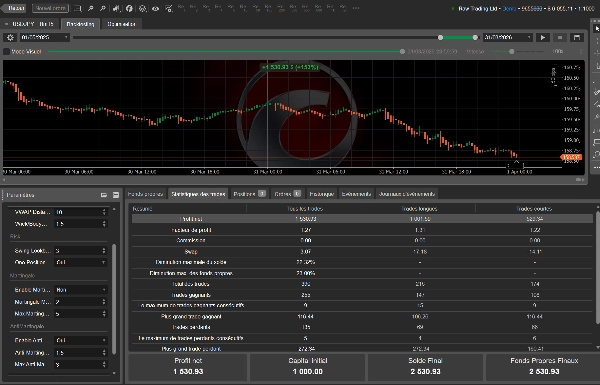The height and width of the screenshot is (385, 600).
Task: Click the chart selection rectangle toolbar icon
Action: (x=77, y=8)
